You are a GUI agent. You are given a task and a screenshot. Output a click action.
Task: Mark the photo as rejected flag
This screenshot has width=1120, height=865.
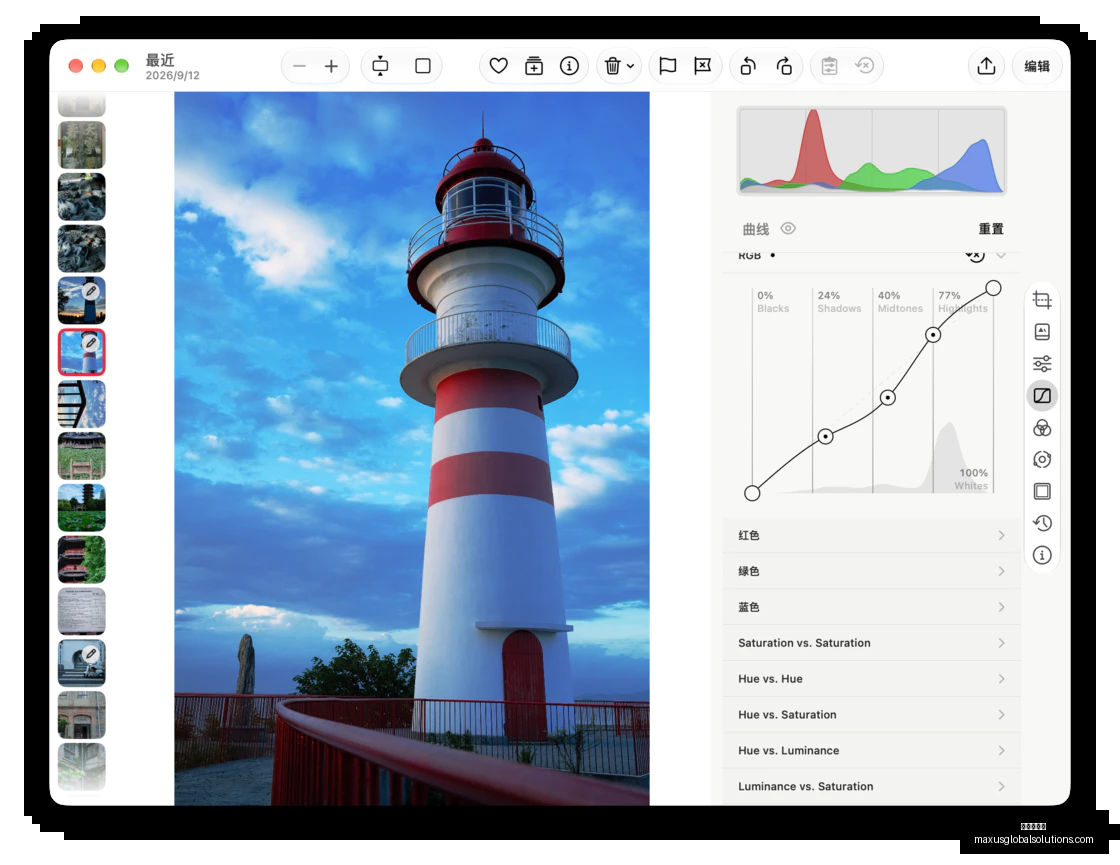[703, 66]
